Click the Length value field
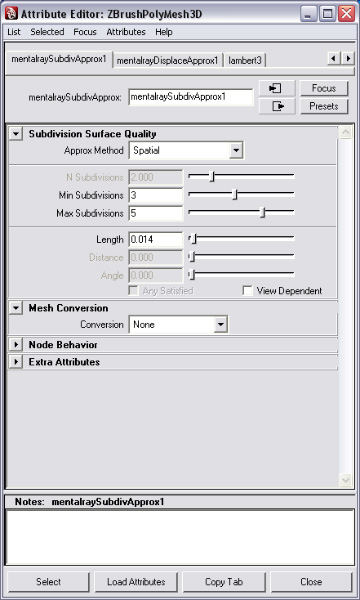Viewport: 360px width, 600px height. point(156,240)
